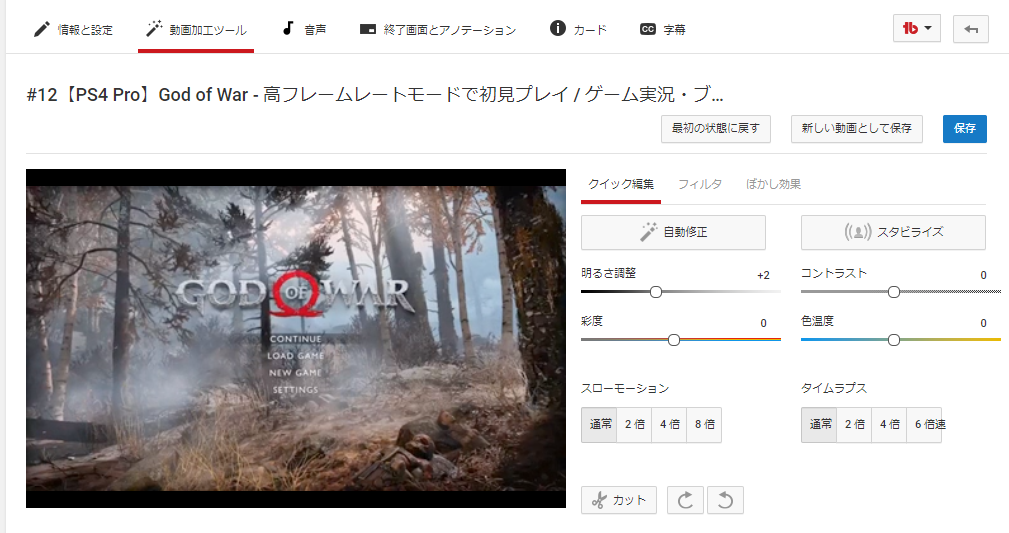Screen dimensions: 1009x533
Task: Switch to the 音声 tab
Action: coord(304,30)
